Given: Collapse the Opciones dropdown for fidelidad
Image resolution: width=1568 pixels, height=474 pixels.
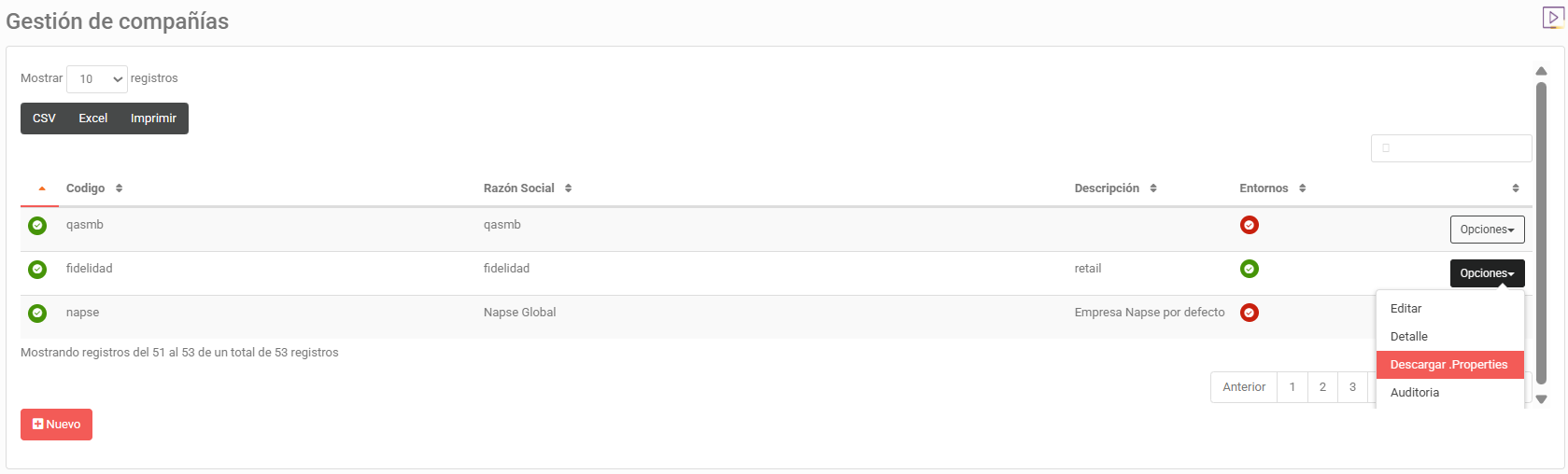Looking at the screenshot, I should point(1487,273).
